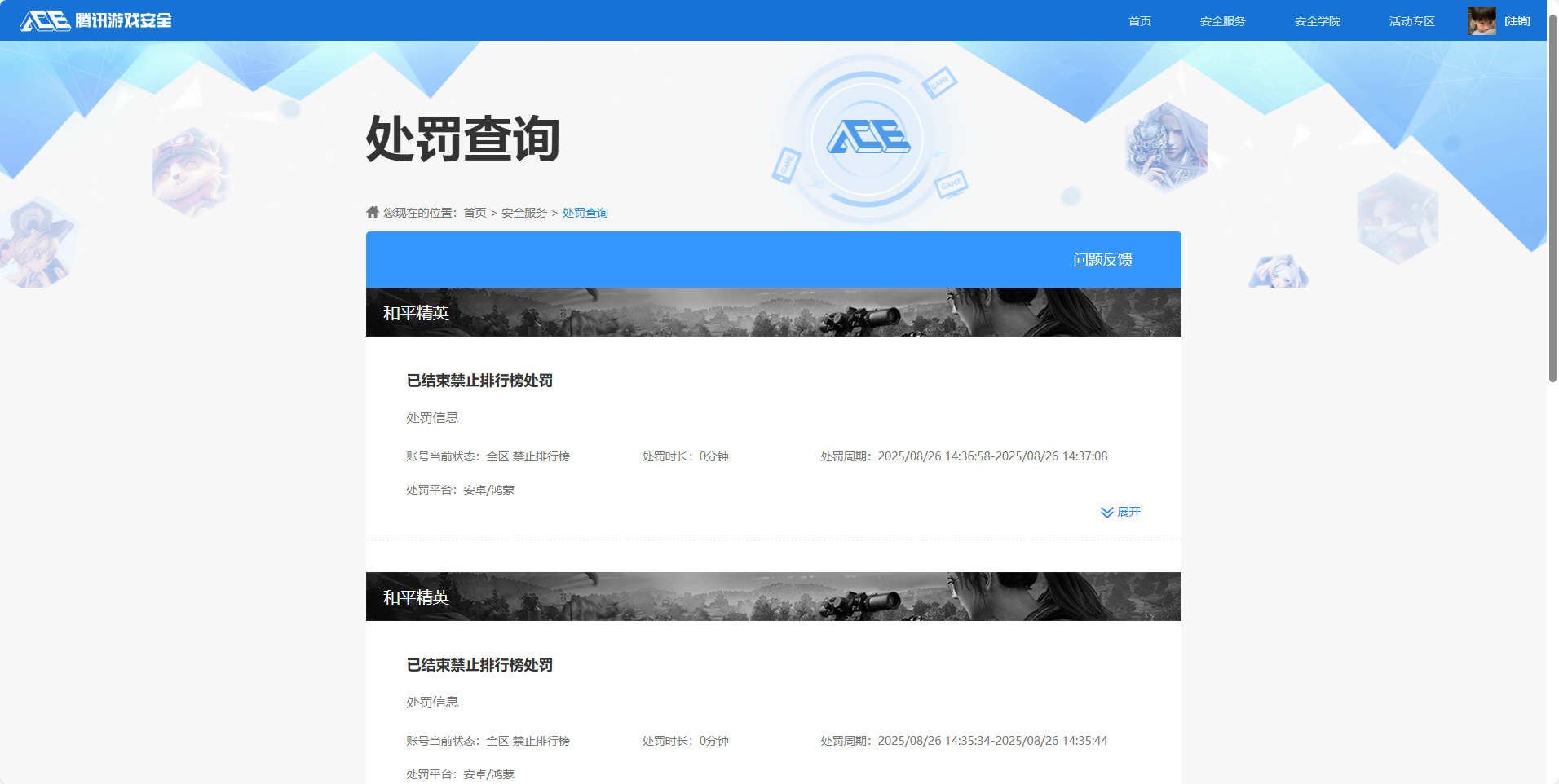Click 处罚查询 in the breadcrumb trail
The image size is (1559, 784).
click(x=585, y=212)
